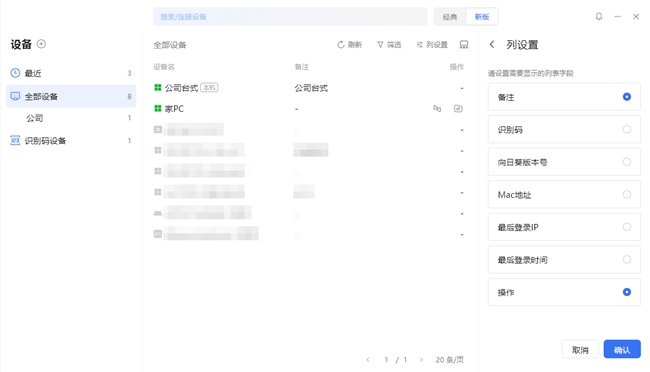650x372 pixels.
Task: Go to next page arrow
Action: [421, 360]
